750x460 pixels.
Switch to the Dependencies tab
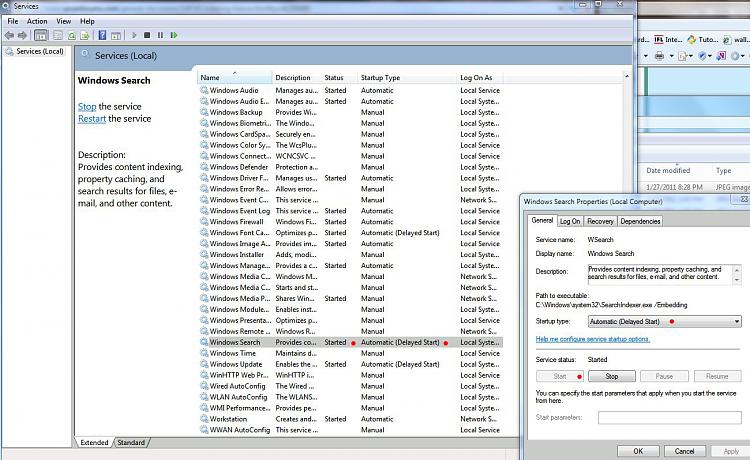click(640, 221)
